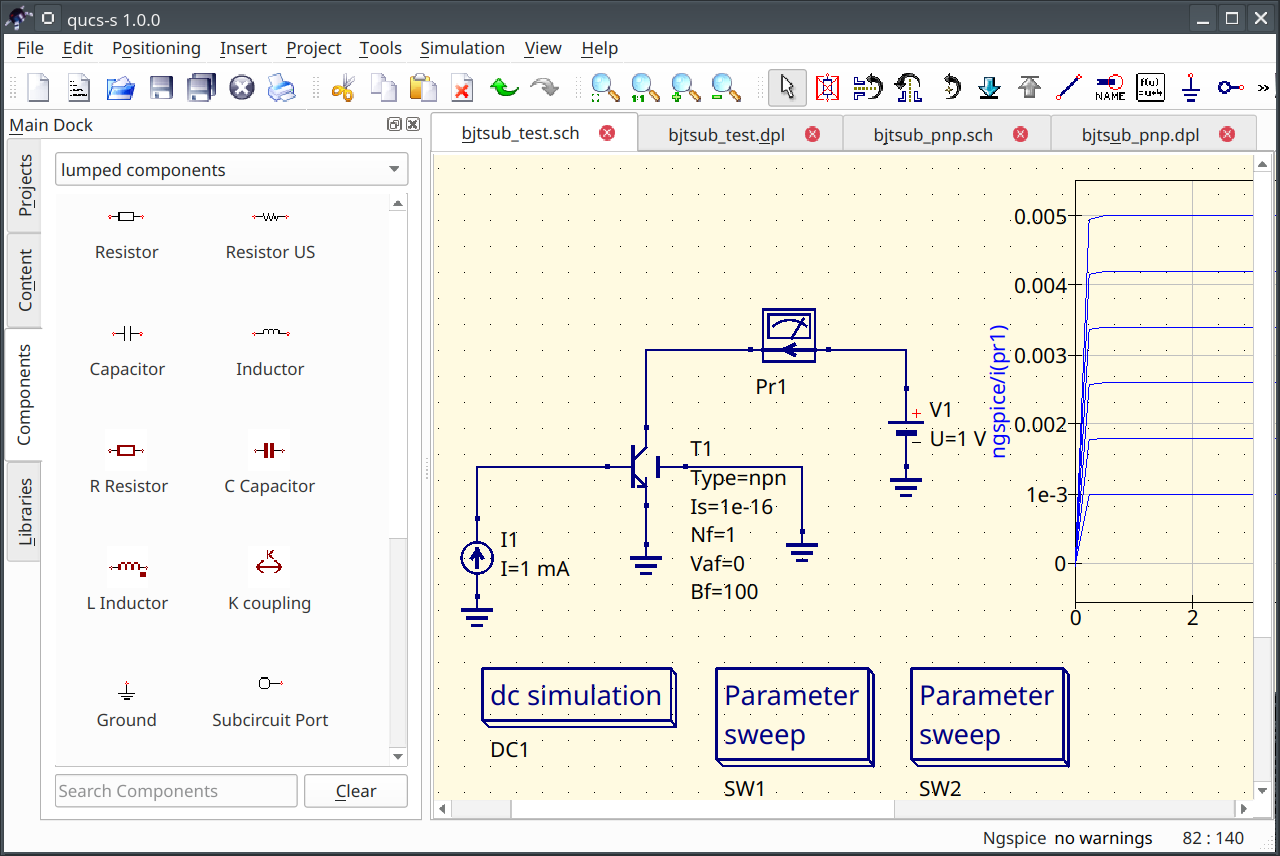This screenshot has height=856, width=1280.
Task: Undo the last action
Action: coord(504,87)
